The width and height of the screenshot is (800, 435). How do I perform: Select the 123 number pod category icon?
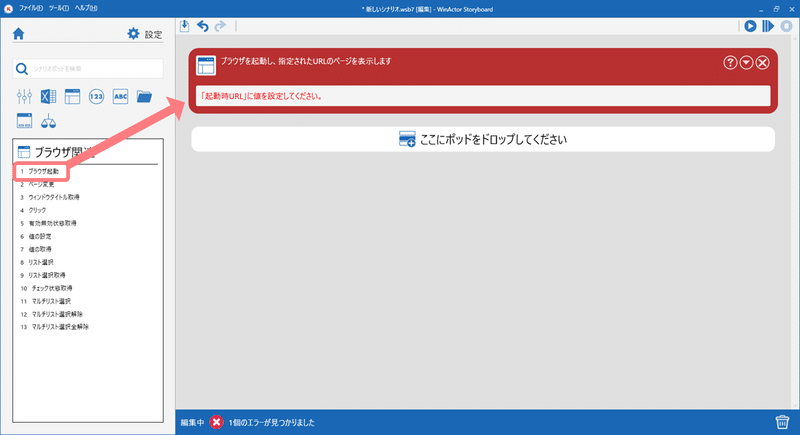coord(96,96)
